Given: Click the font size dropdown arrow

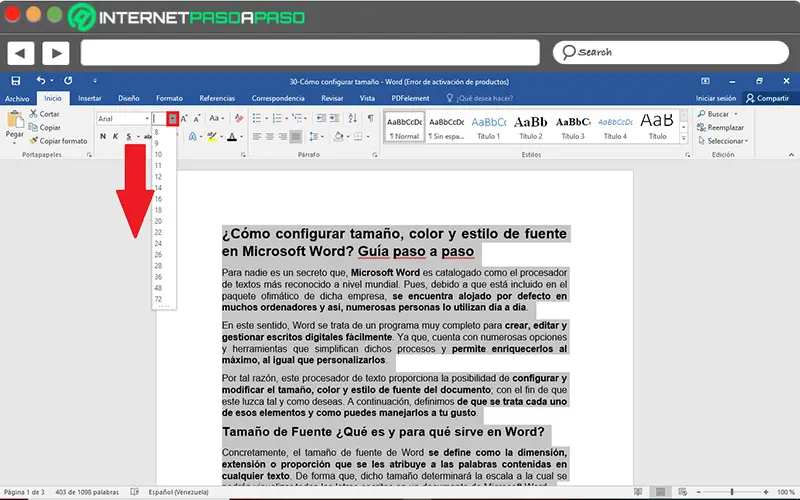Looking at the screenshot, I should click(x=173, y=118).
